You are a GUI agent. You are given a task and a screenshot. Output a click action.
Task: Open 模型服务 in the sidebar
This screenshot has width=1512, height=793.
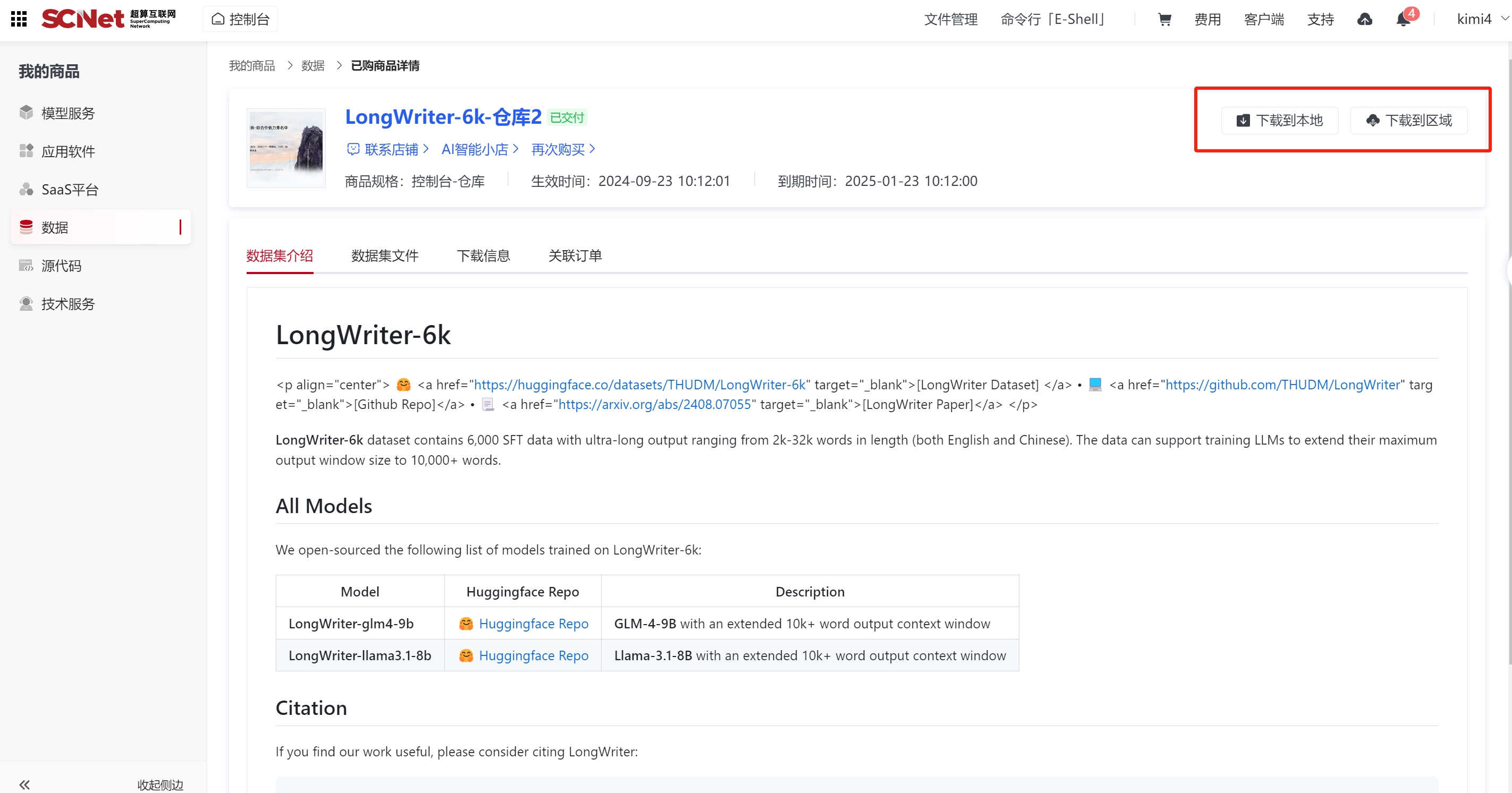coord(68,113)
